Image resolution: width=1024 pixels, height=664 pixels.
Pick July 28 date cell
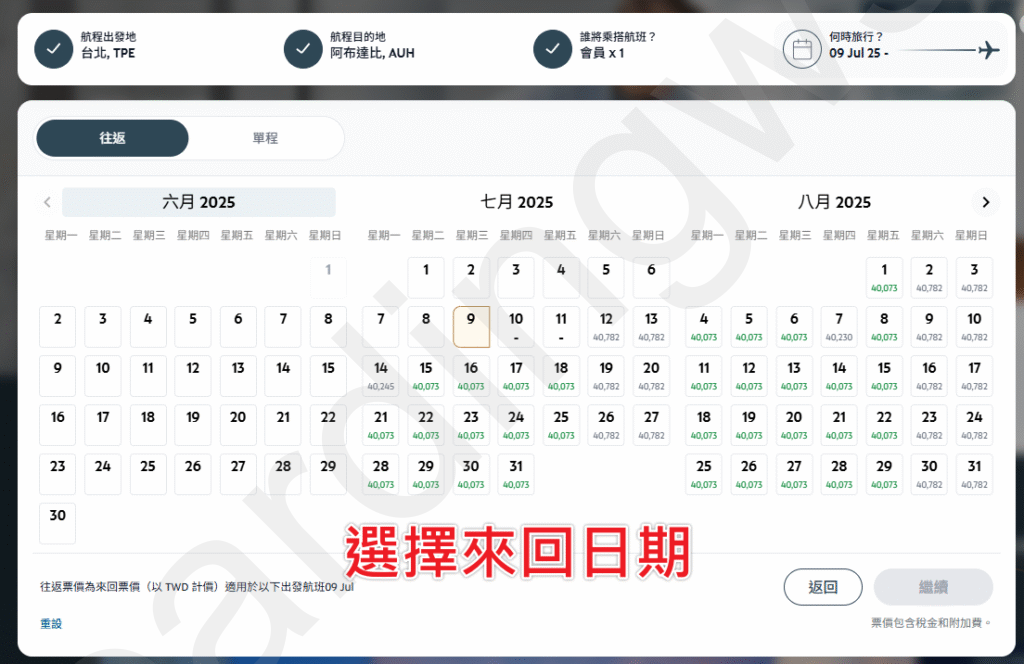381,474
